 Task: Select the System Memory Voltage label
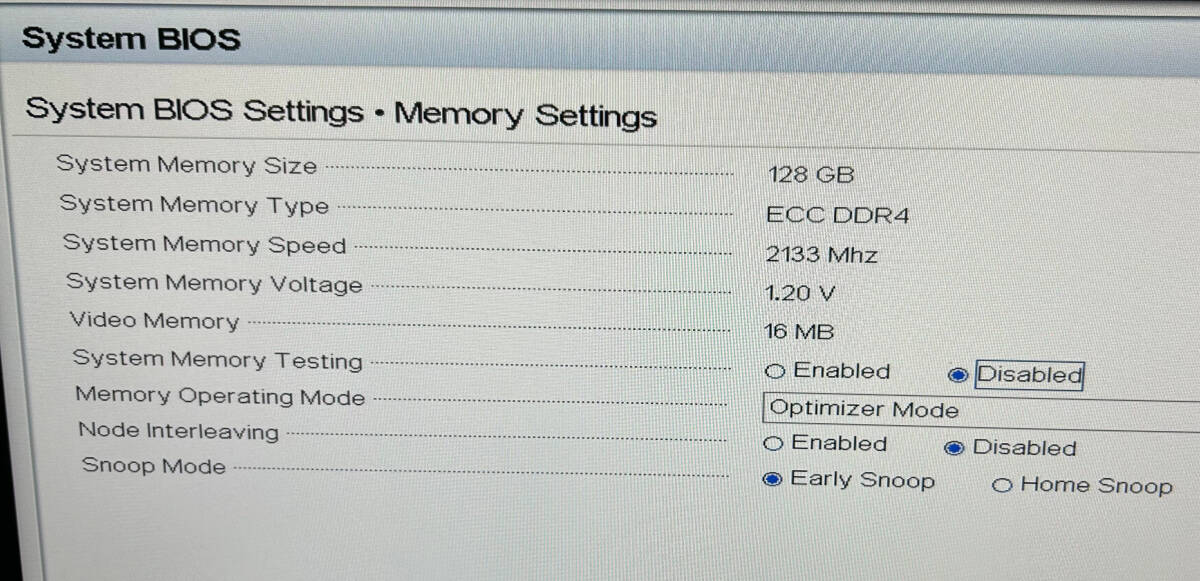(214, 283)
